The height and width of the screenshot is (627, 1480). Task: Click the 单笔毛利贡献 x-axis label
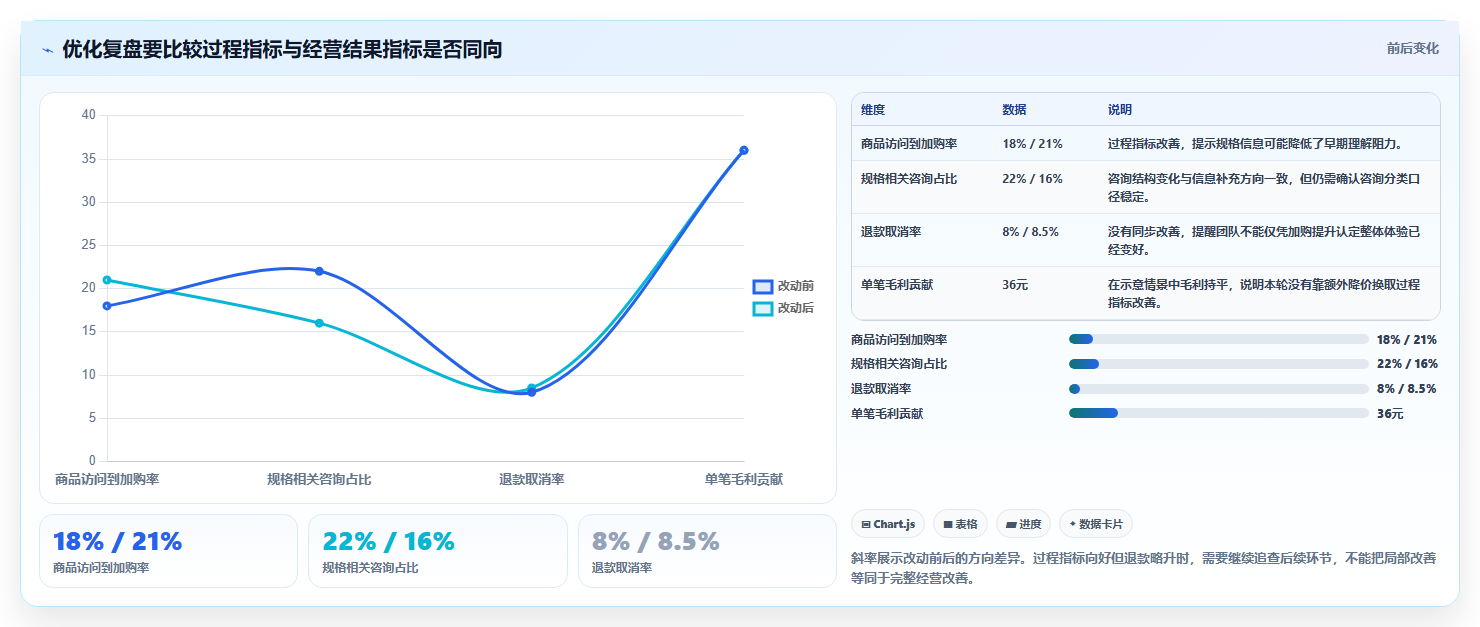tap(744, 480)
